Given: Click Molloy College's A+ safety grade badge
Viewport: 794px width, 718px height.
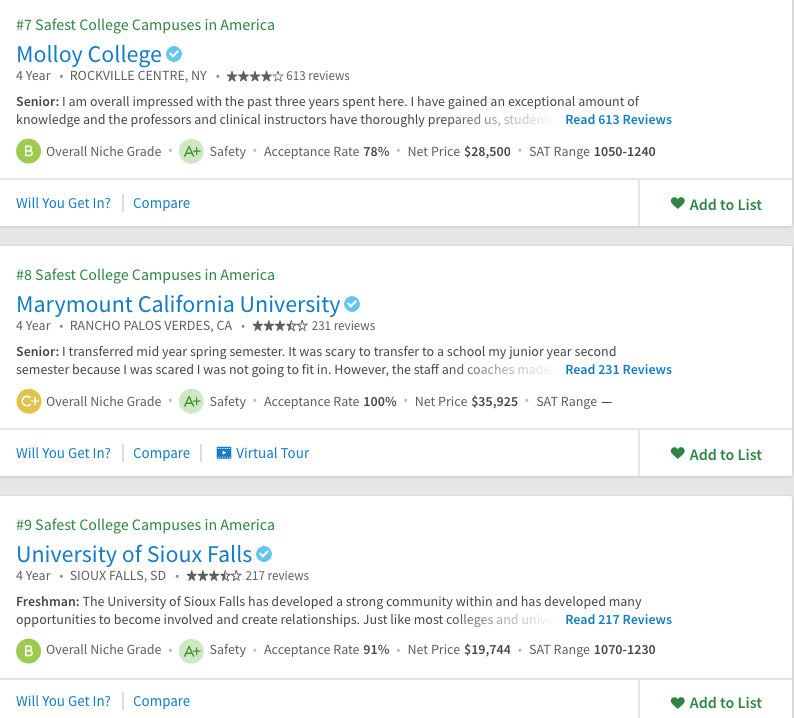Looking at the screenshot, I should click(191, 152).
